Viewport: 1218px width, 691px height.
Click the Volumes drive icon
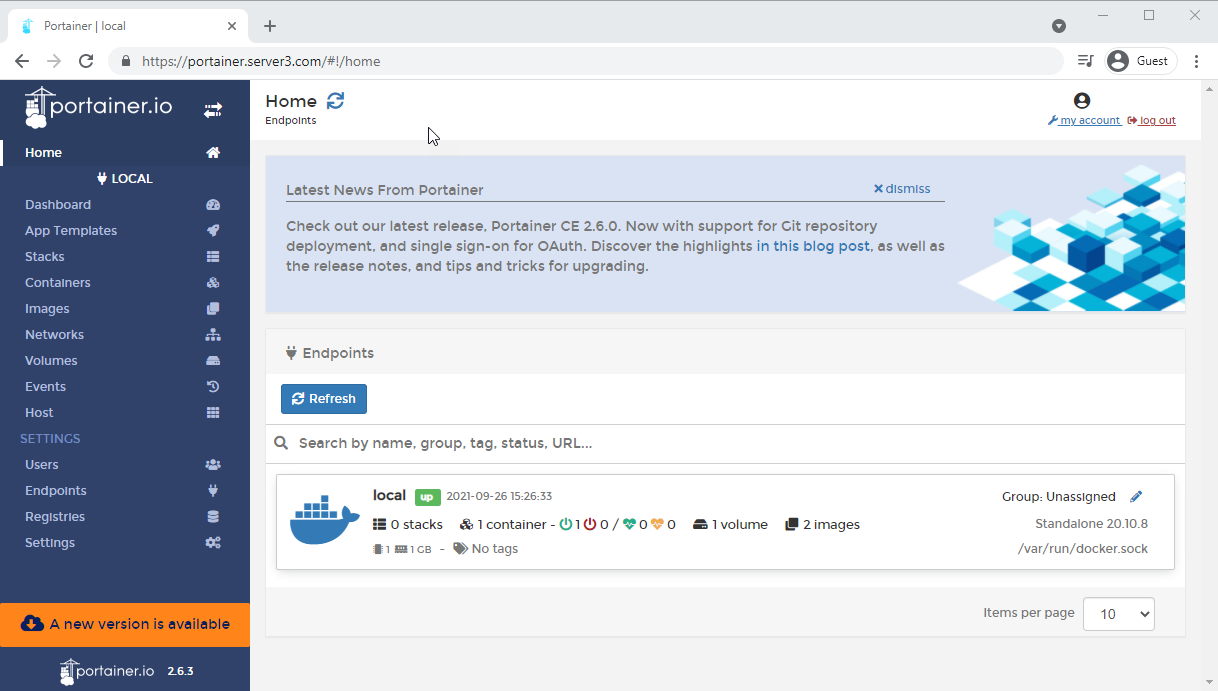pos(213,361)
